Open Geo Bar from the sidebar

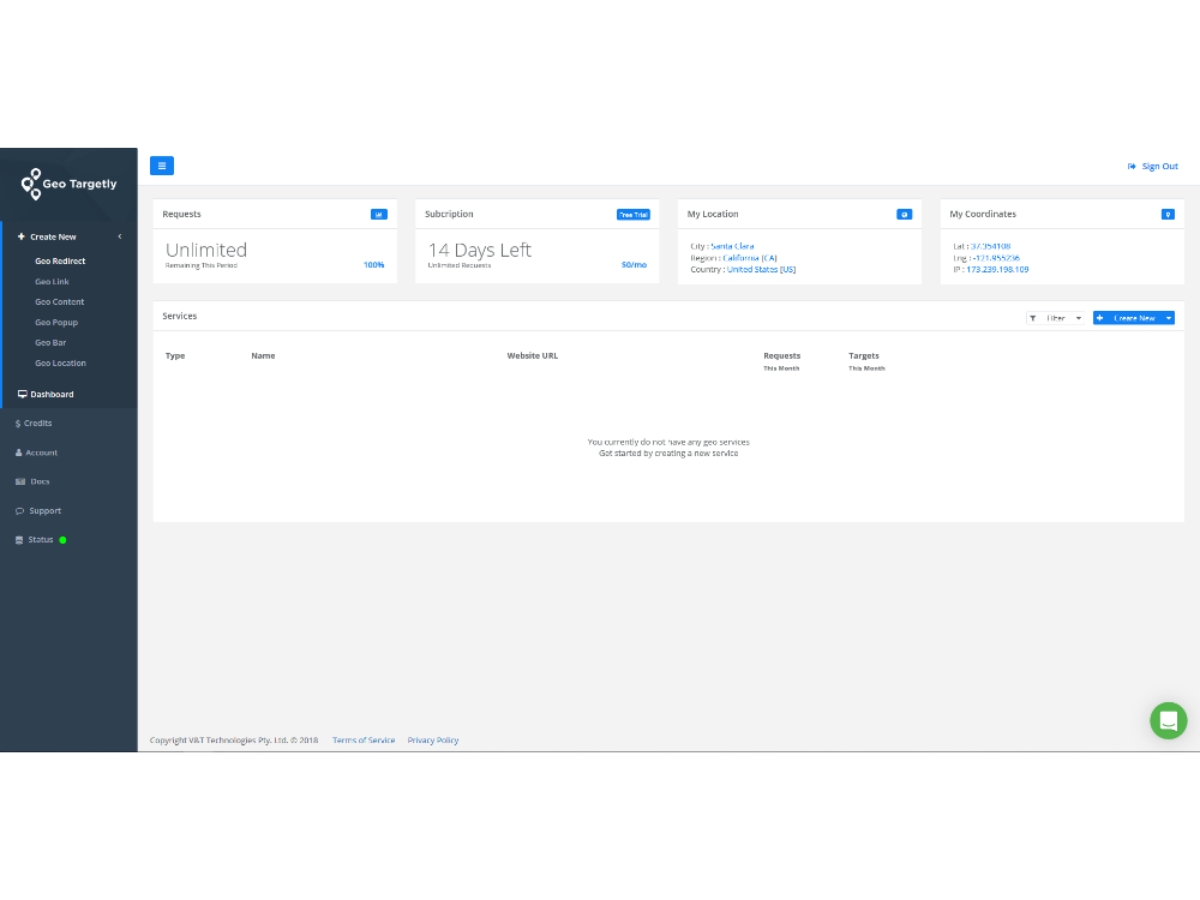(50, 343)
